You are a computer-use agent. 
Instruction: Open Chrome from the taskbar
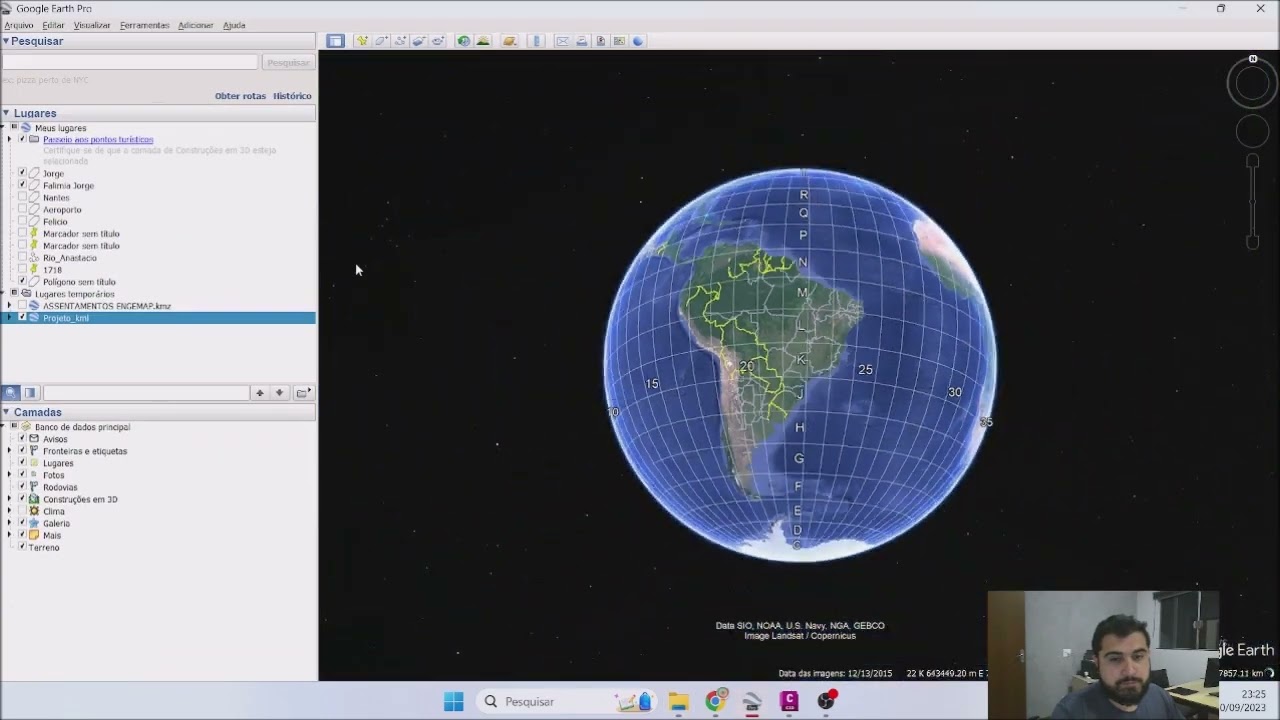click(x=715, y=701)
